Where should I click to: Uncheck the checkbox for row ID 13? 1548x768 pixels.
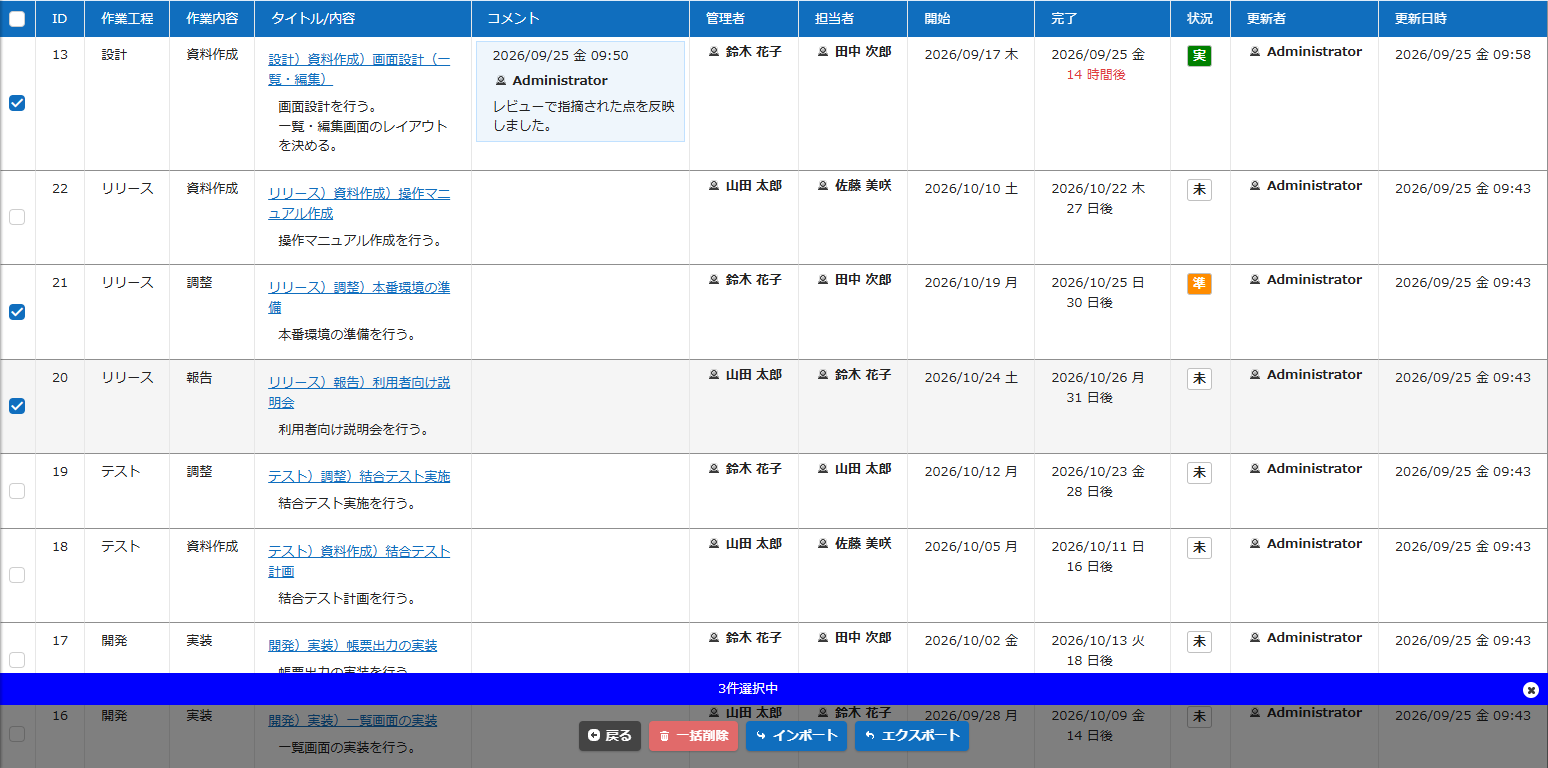(17, 103)
